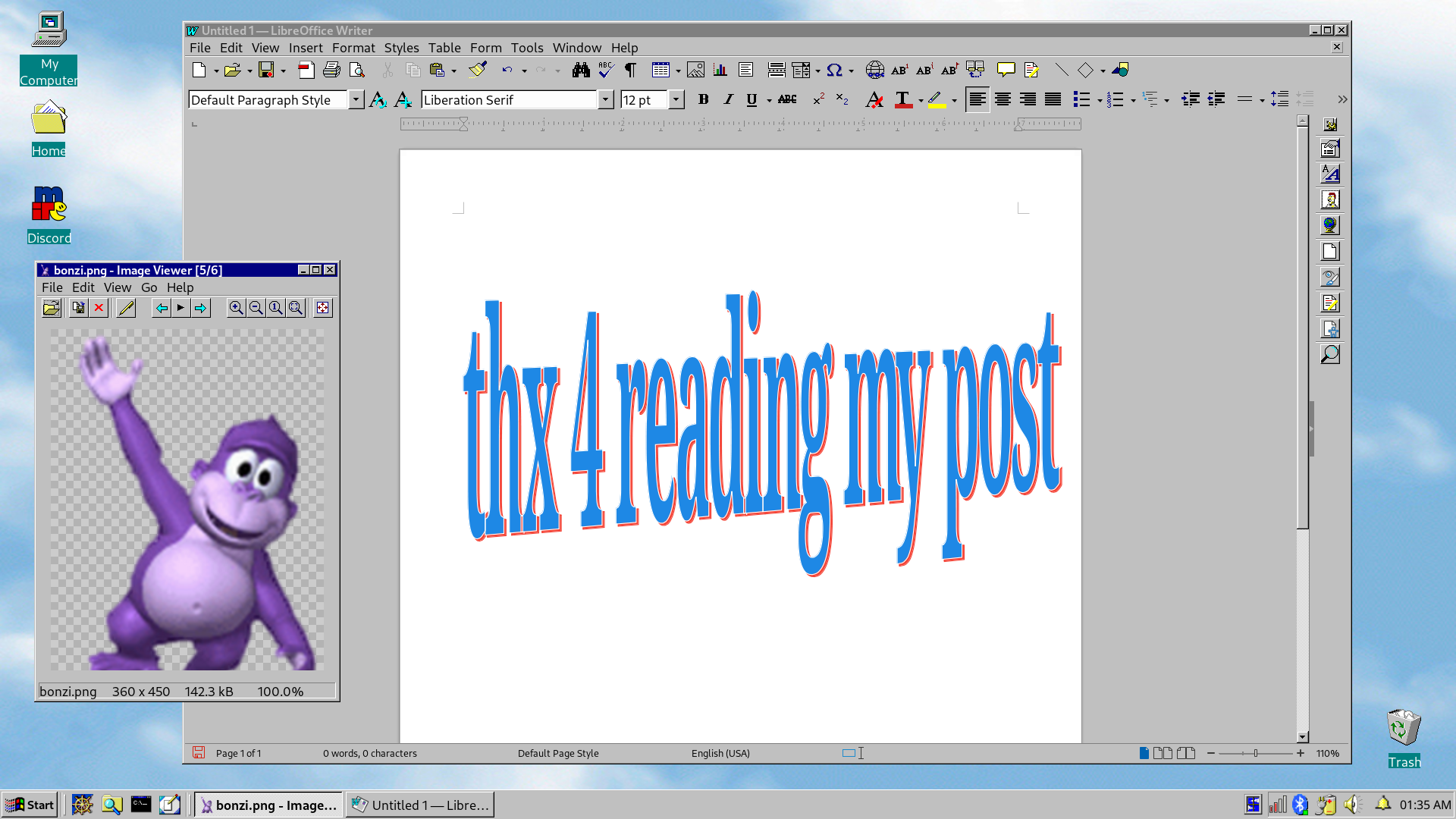Open the Format menu in Writer
This screenshot has width=1456, height=819.
coord(353,48)
